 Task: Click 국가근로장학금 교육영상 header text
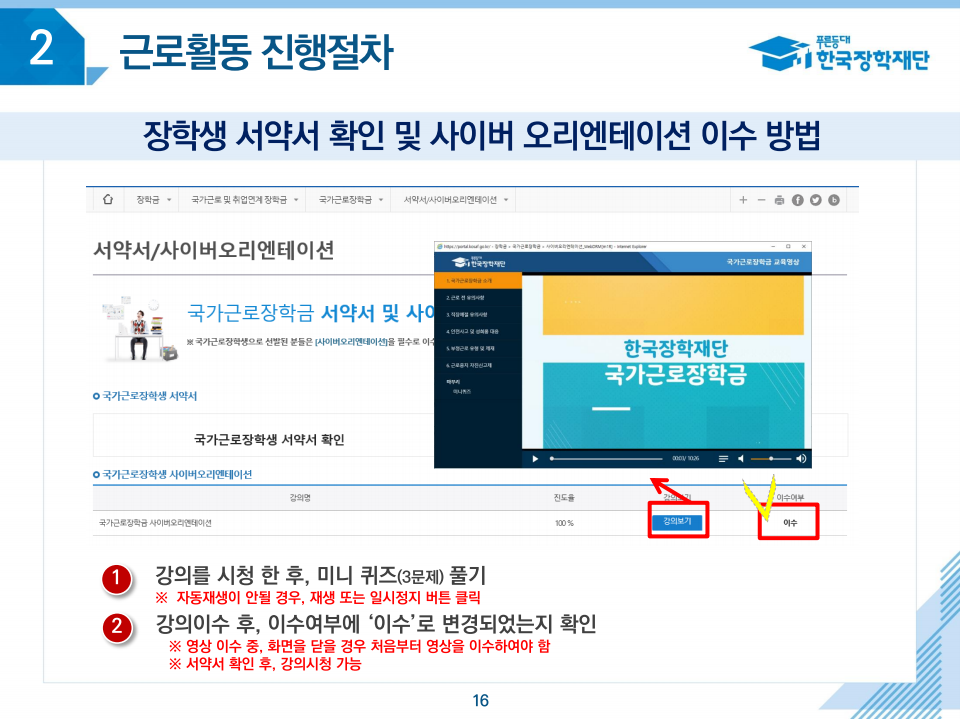(763, 261)
